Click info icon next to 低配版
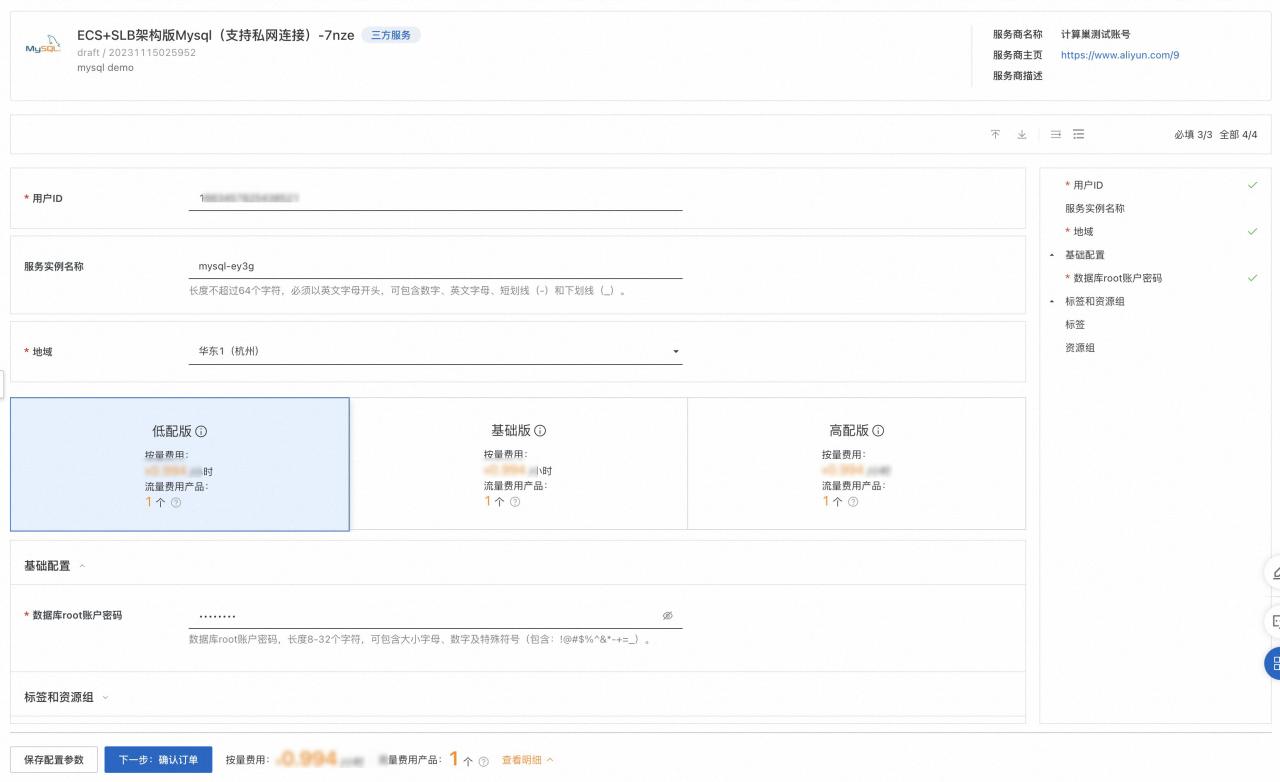Screen dimensions: 1280x782 click(x=201, y=431)
